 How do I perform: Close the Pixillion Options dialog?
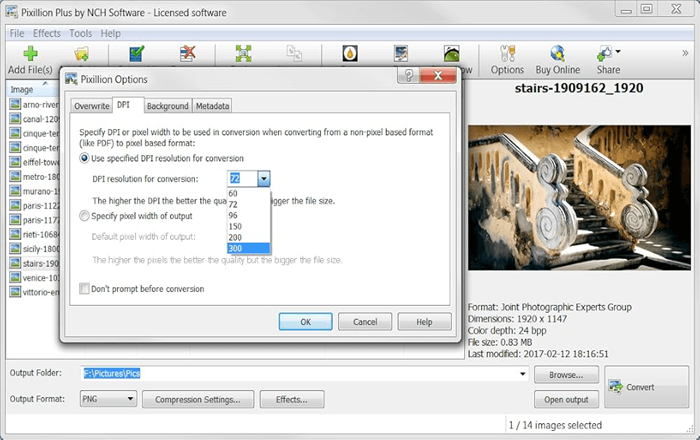click(x=438, y=75)
